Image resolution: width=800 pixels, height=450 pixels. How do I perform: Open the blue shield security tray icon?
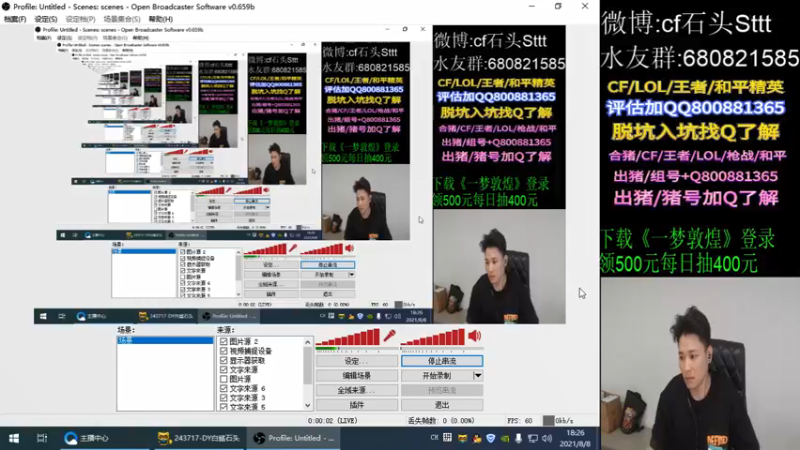490,438
